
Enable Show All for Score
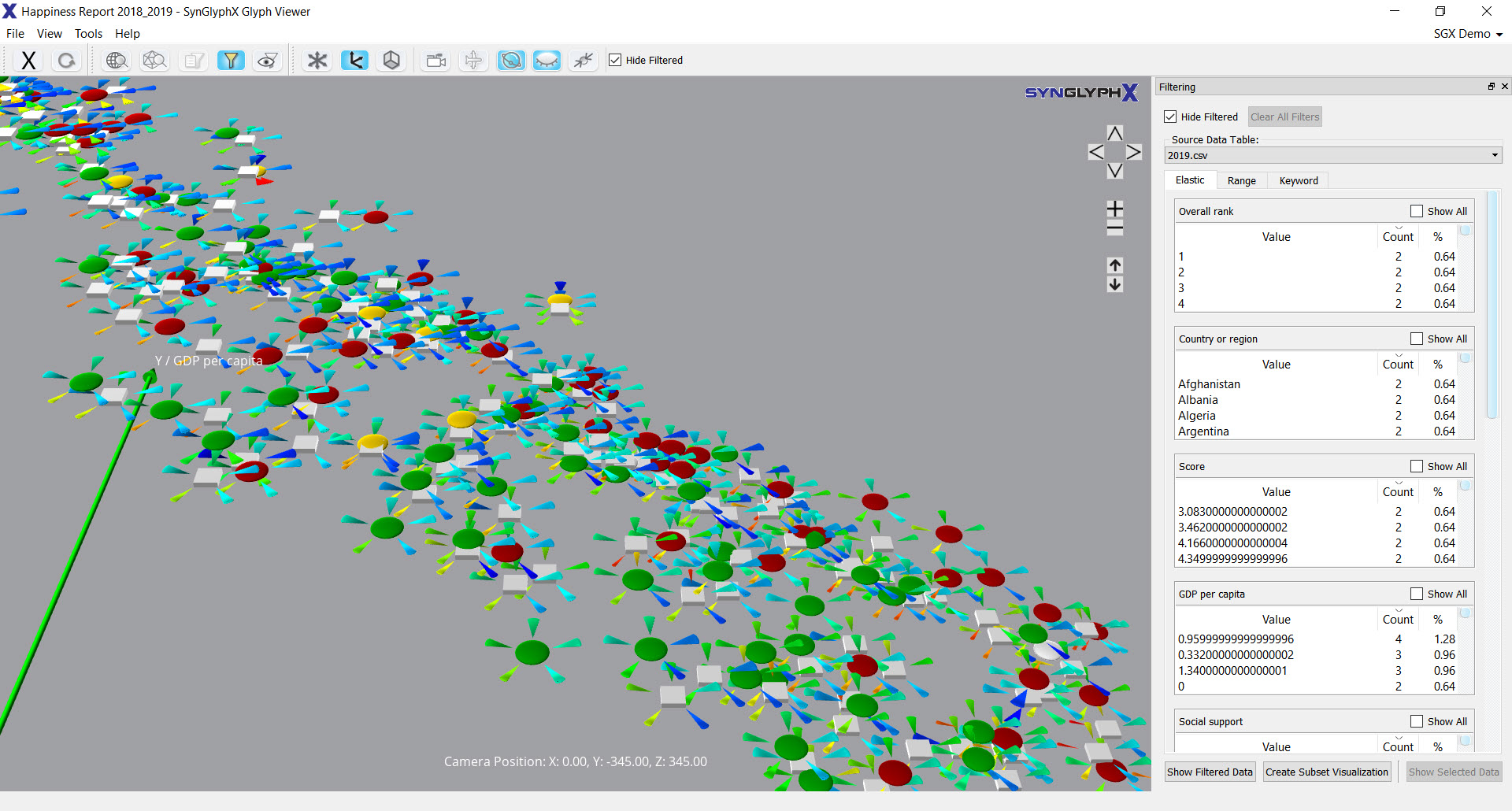click(x=1417, y=466)
